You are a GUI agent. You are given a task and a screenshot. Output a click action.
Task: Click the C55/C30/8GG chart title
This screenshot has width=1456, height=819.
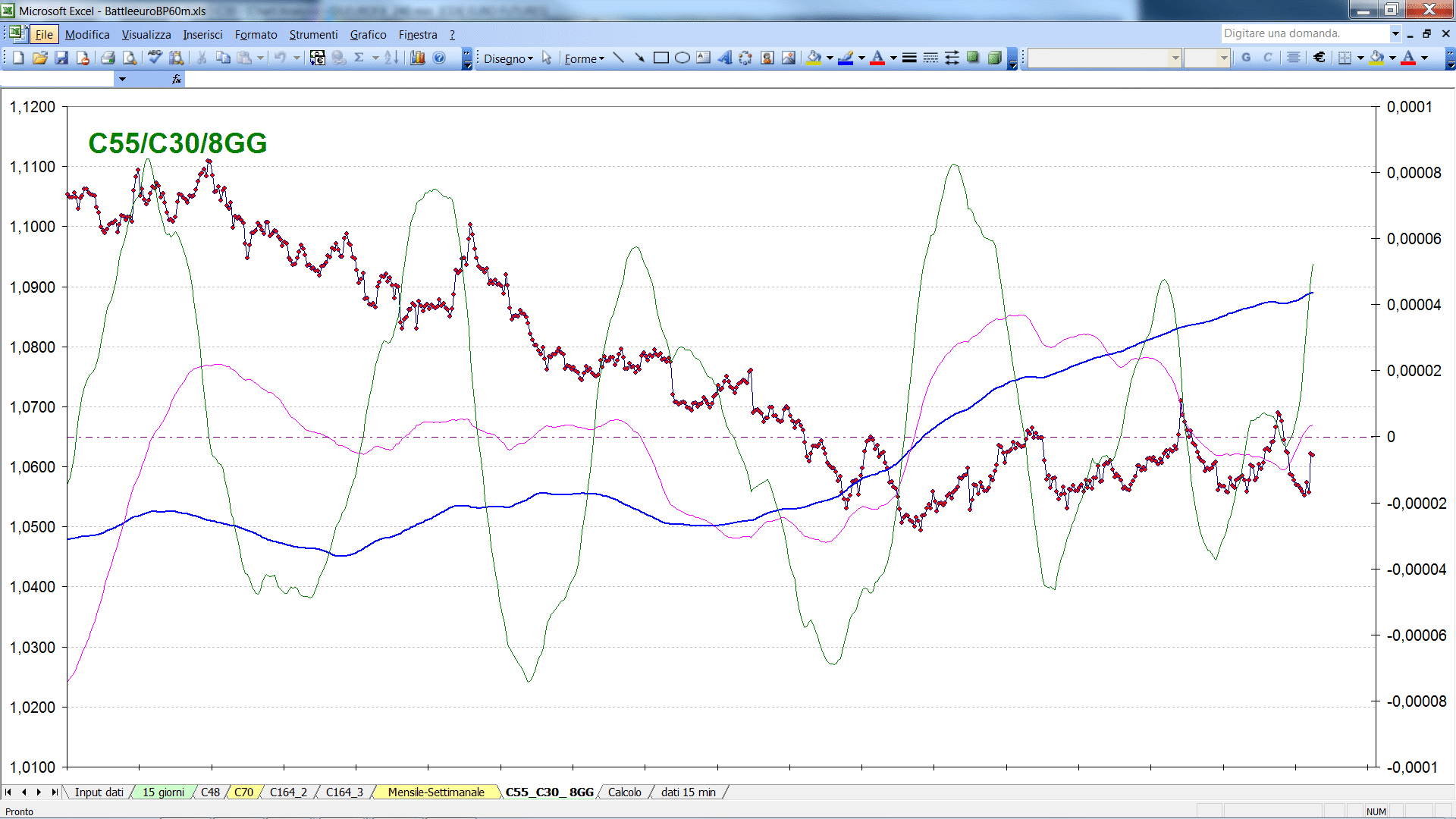coord(177,143)
